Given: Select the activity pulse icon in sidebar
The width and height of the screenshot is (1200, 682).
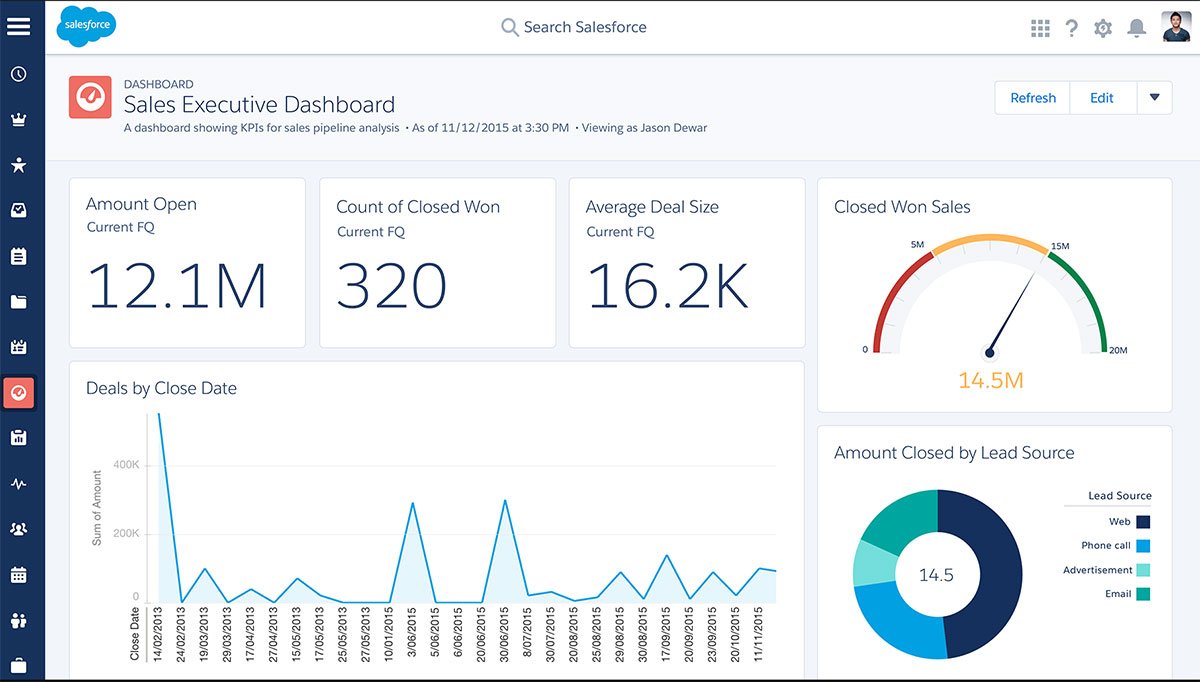Looking at the screenshot, I should click(x=20, y=483).
